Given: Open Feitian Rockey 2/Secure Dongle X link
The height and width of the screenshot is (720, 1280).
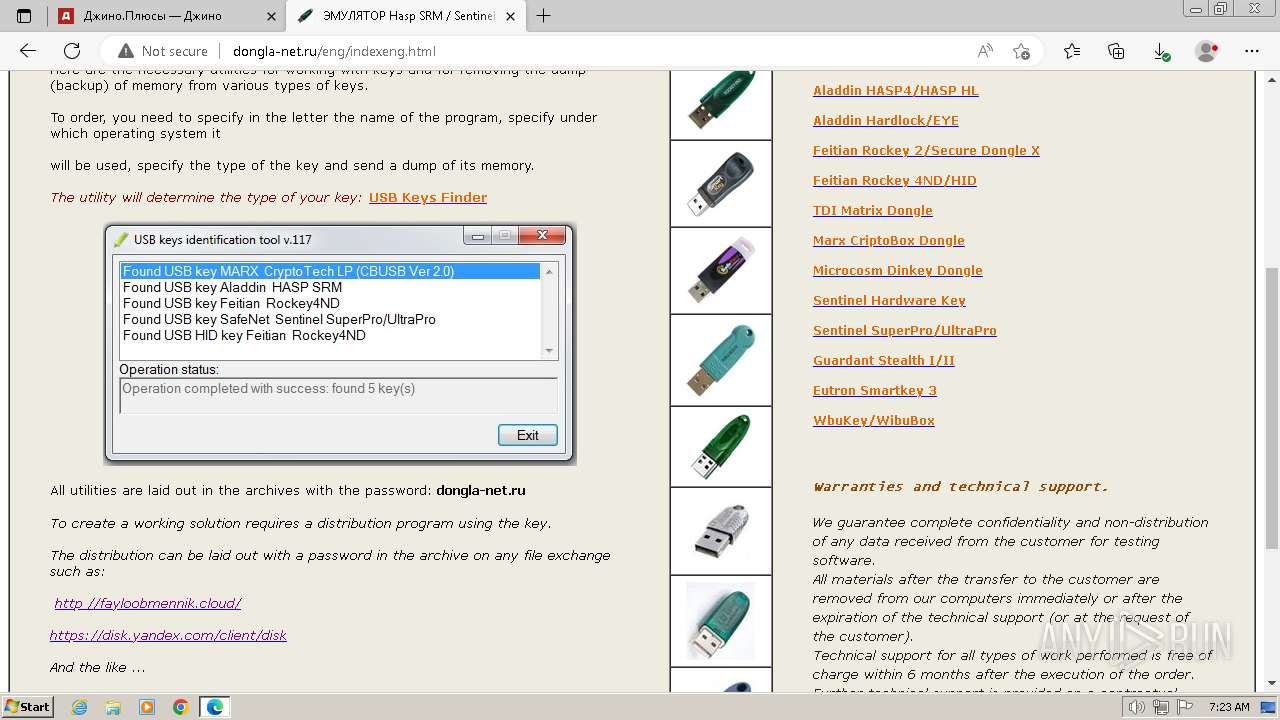Looking at the screenshot, I should [926, 150].
